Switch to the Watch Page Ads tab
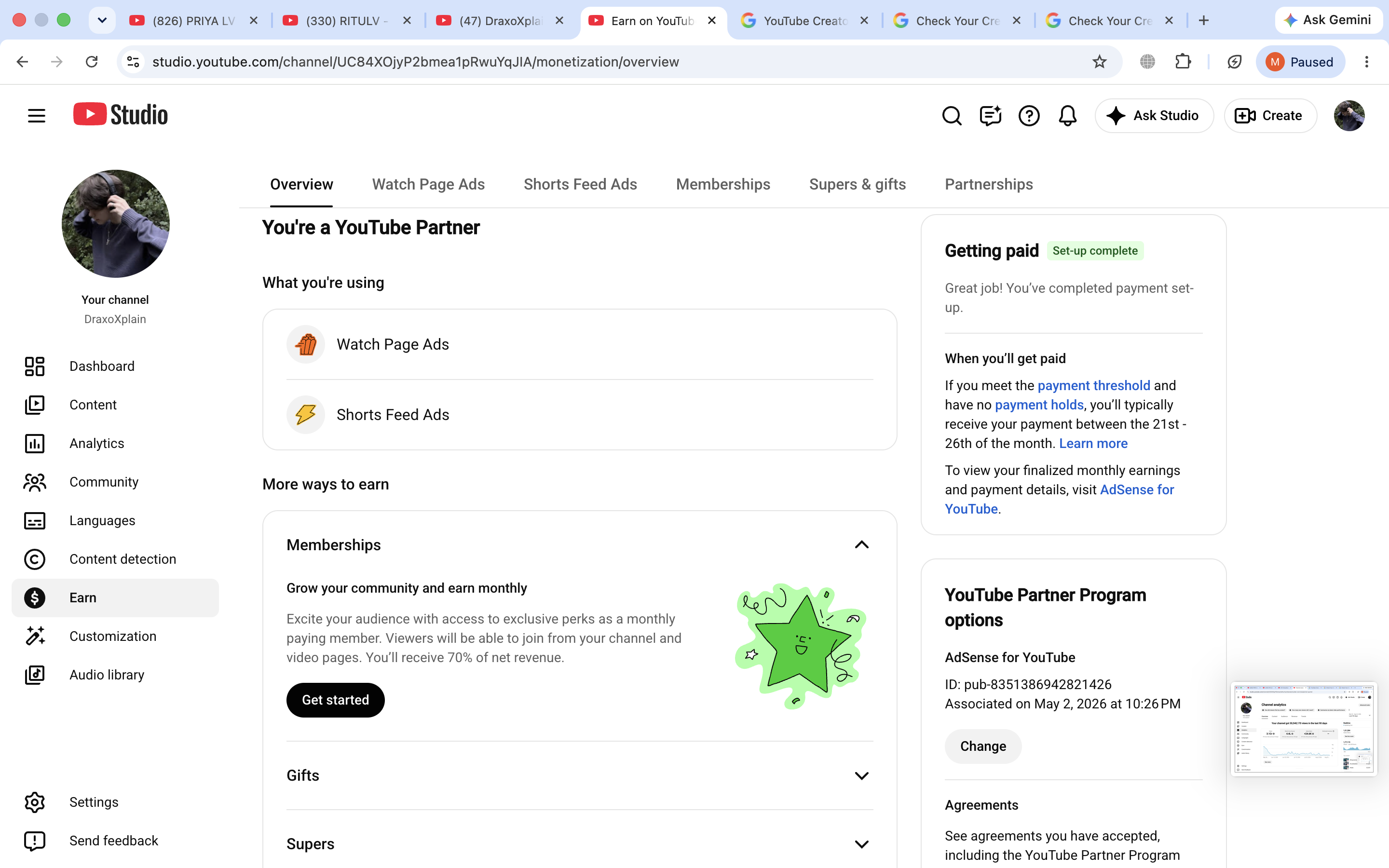This screenshot has height=868, width=1389. (428, 184)
